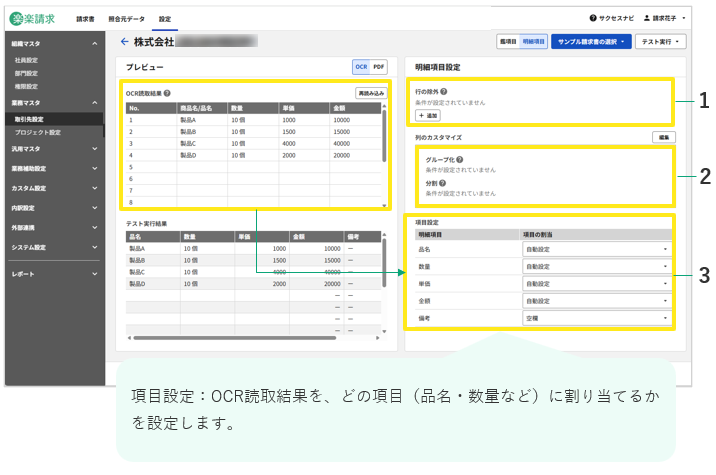The image size is (716, 475).
Task: Open the 照合元データ top menu
Action: 126,19
